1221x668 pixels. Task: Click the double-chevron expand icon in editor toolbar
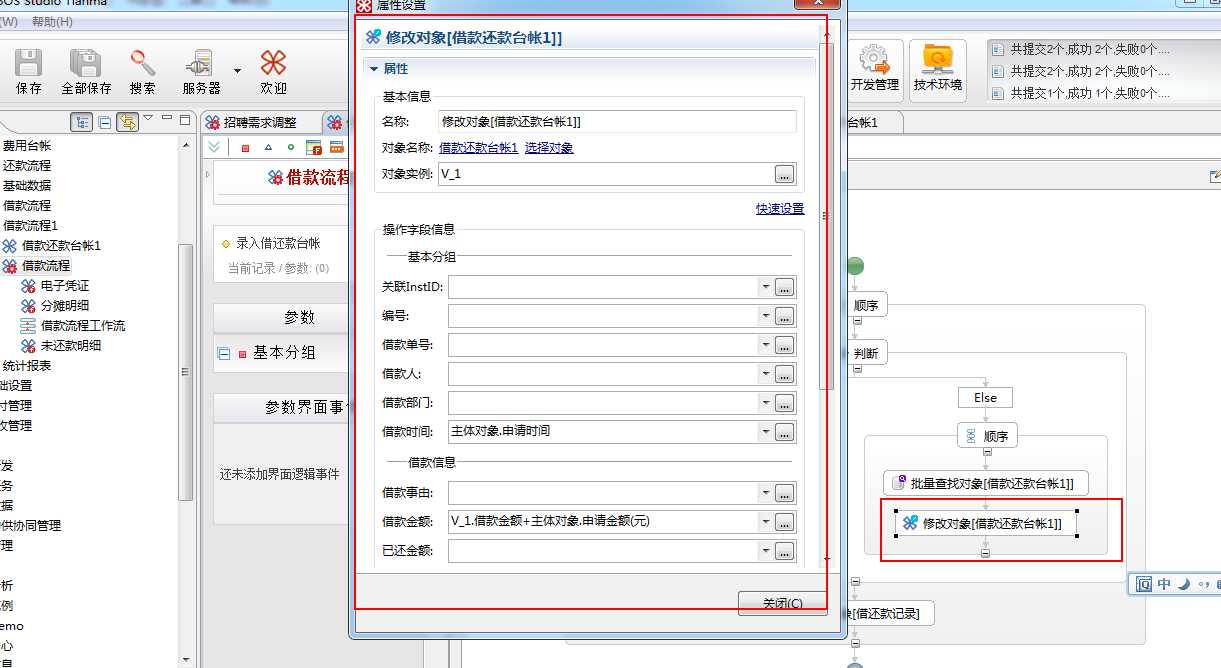(215, 147)
